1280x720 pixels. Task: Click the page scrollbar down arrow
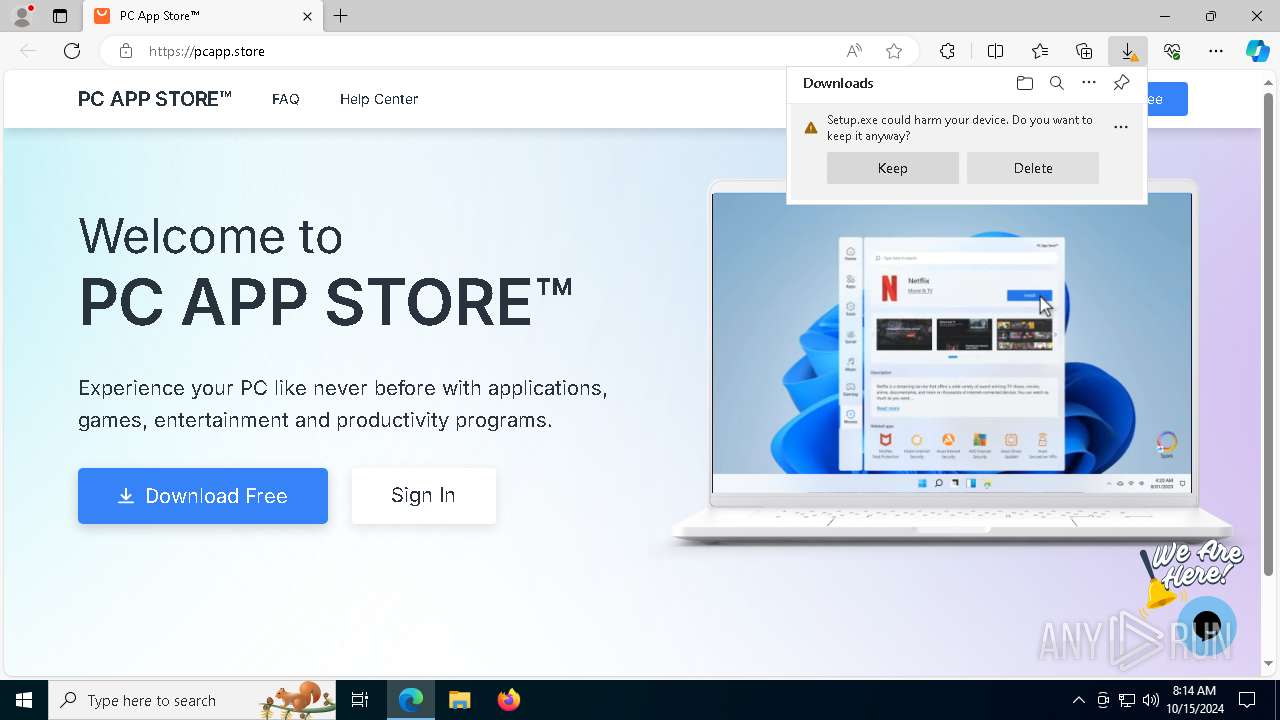(1269, 663)
